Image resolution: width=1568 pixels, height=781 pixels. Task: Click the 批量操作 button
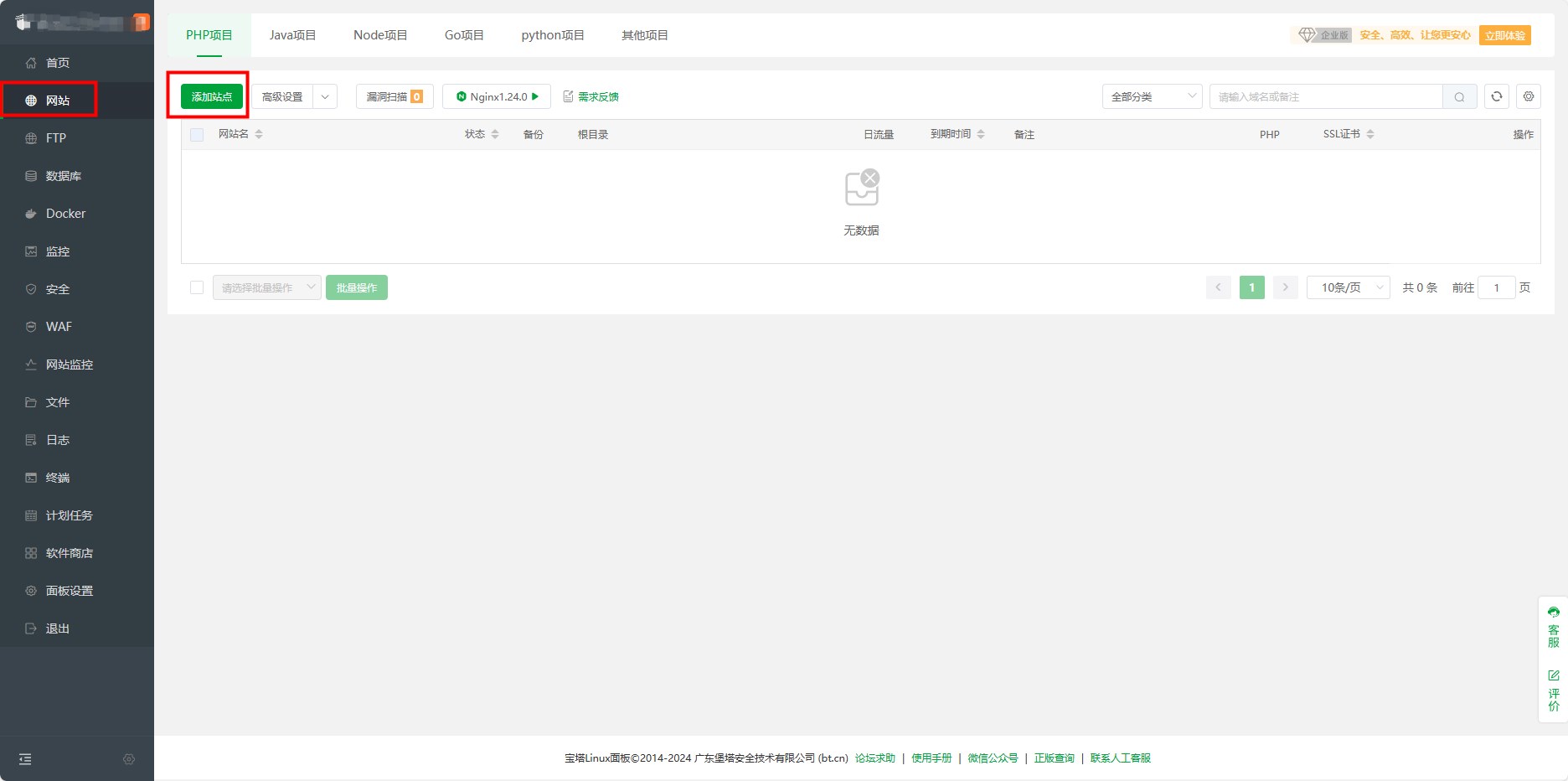click(357, 287)
